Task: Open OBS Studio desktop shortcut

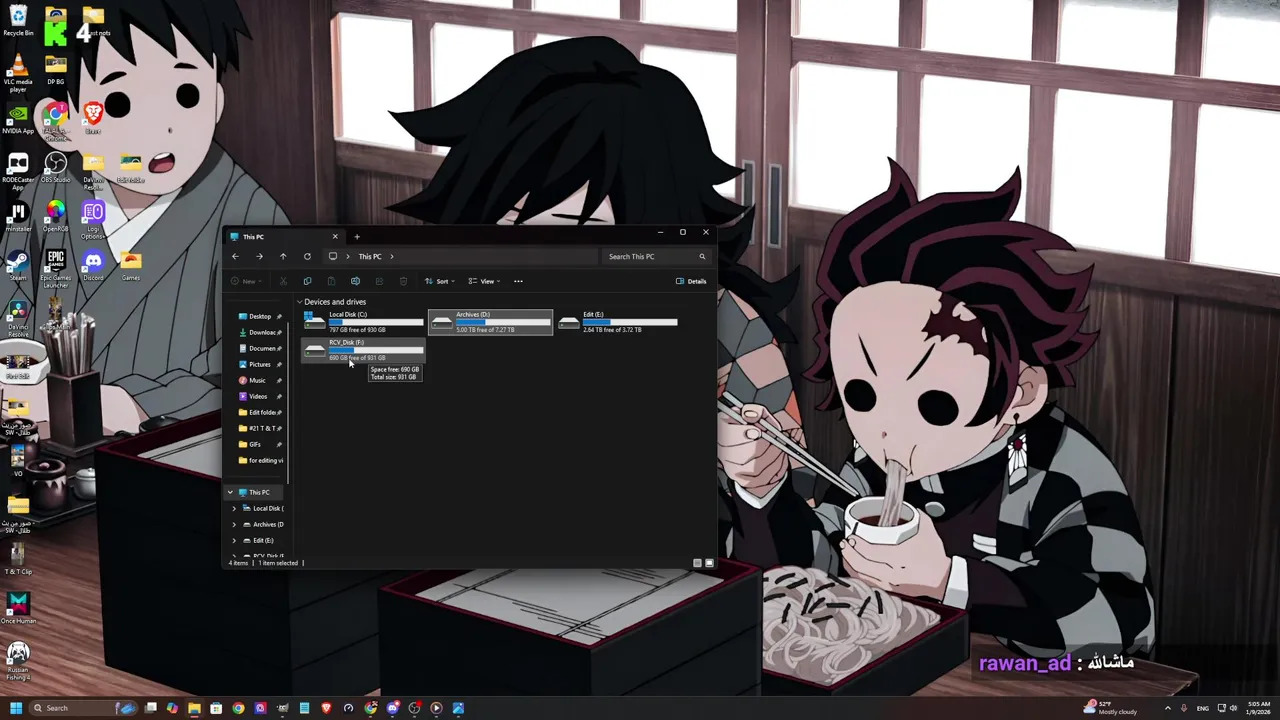Action: (56, 168)
